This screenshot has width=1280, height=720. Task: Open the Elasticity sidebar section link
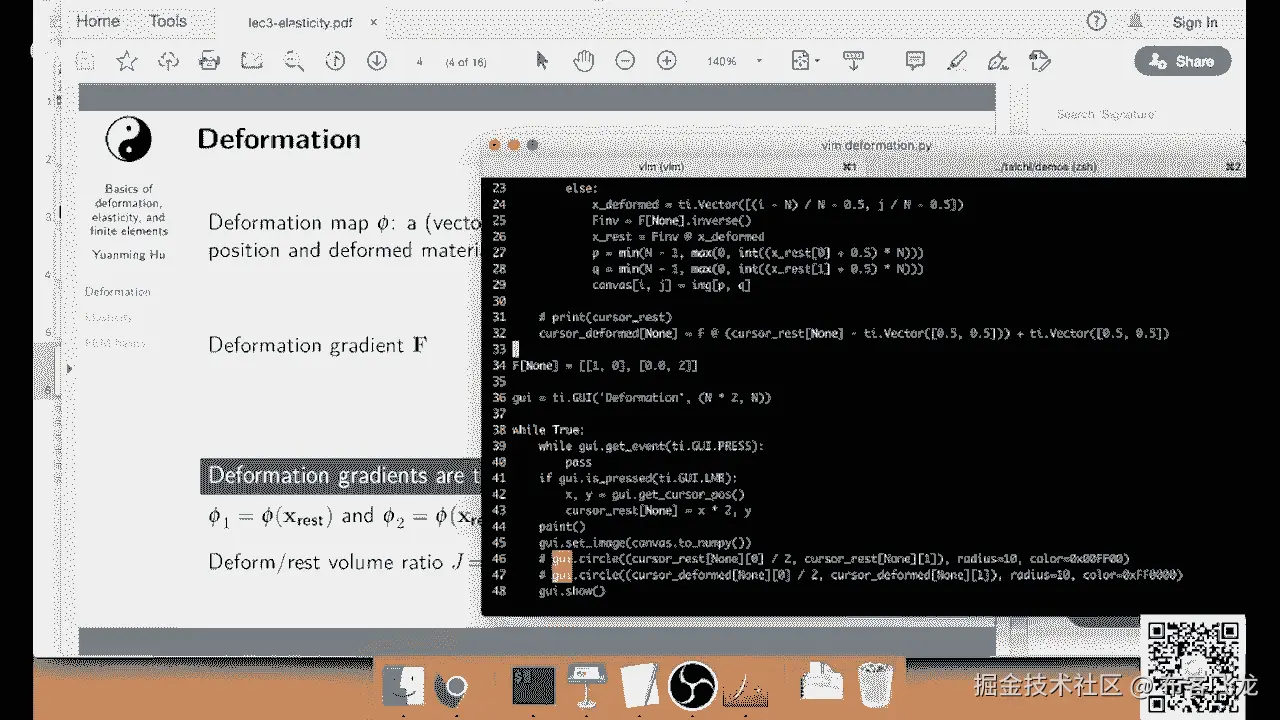pos(109,317)
